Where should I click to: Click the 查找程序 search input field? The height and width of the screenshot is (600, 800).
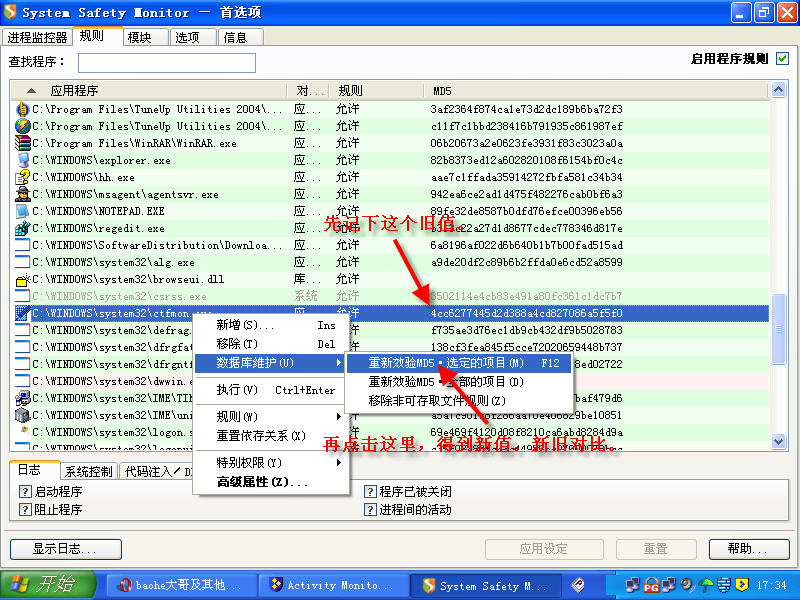coord(167,63)
